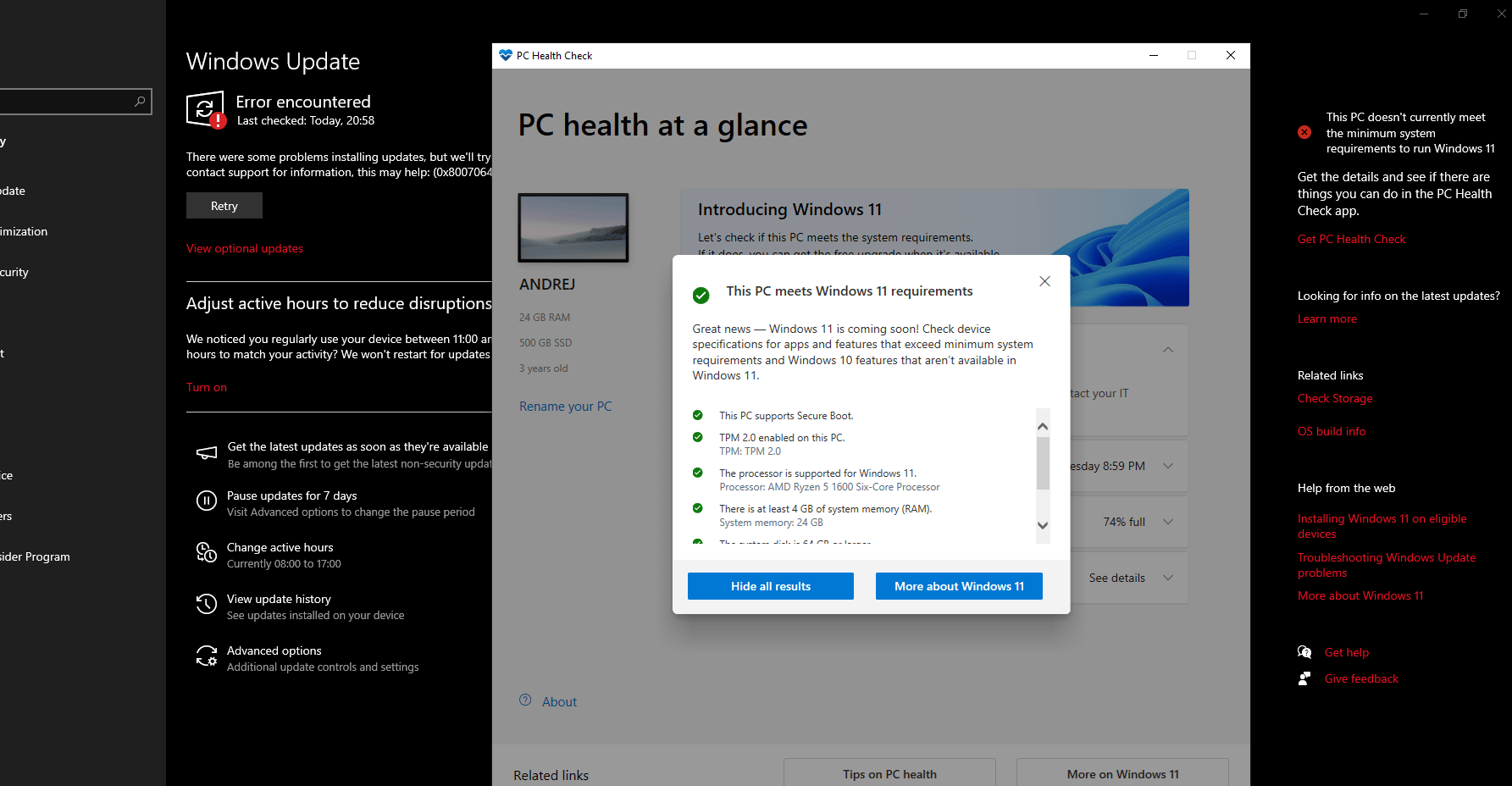This screenshot has height=786, width=1512.
Task: Click the PC desktop thumbnail image
Action: [x=573, y=228]
